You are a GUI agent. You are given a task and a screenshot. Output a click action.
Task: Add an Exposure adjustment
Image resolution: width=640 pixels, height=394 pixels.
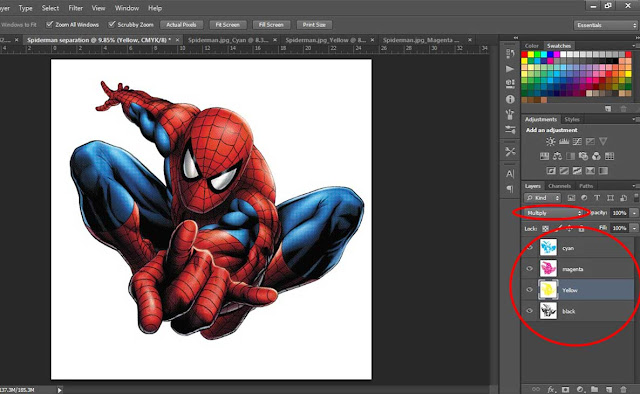click(x=590, y=141)
